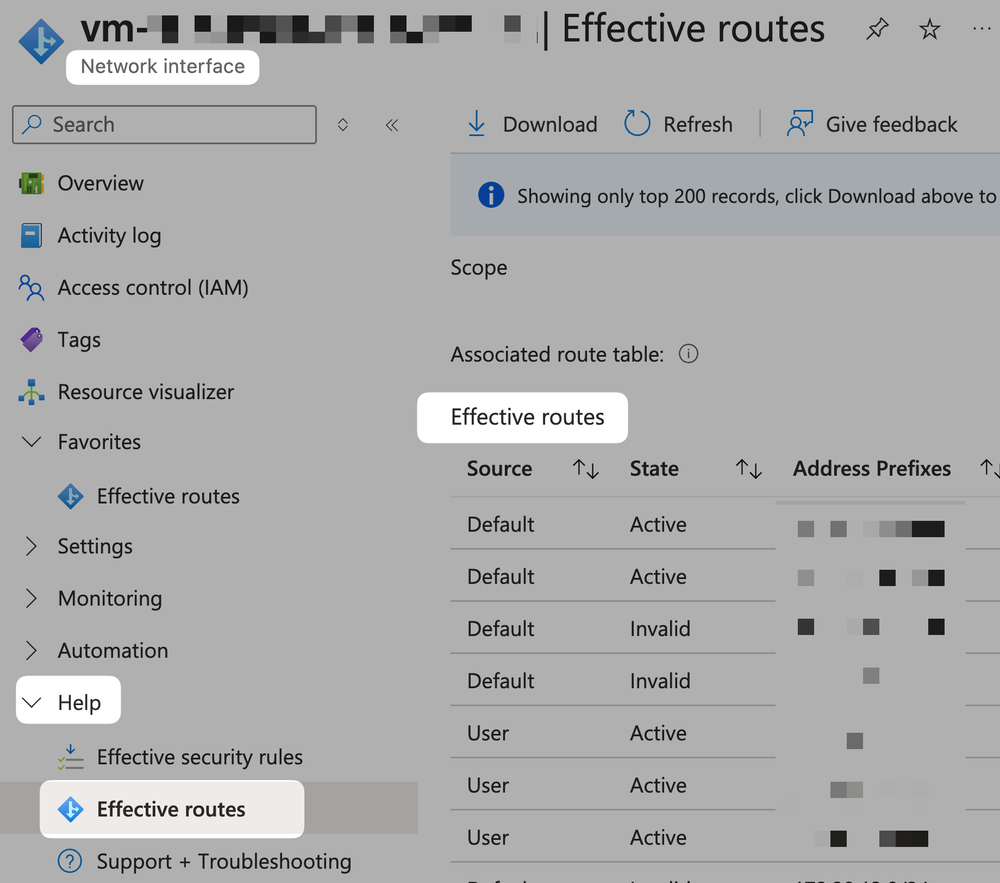The image size is (1000, 883).
Task: Select the highlighted Effective routes menu item
Action: pyautogui.click(x=171, y=809)
